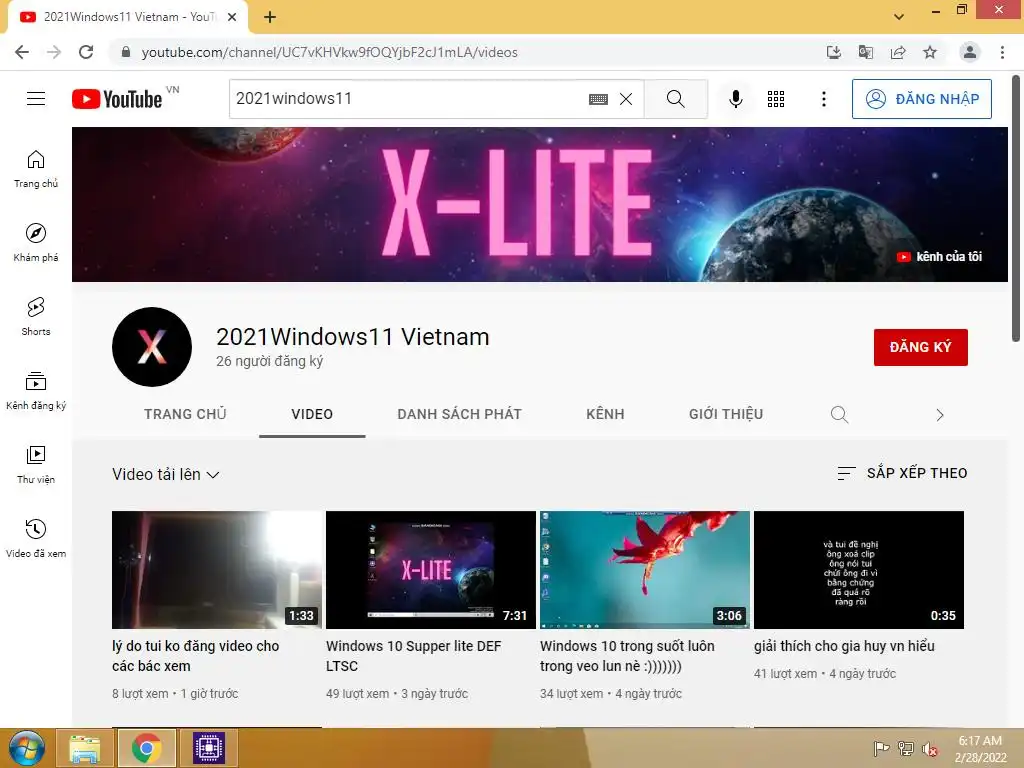Click the ĐĂNG NHẬP sign-in button

pyautogui.click(x=921, y=99)
